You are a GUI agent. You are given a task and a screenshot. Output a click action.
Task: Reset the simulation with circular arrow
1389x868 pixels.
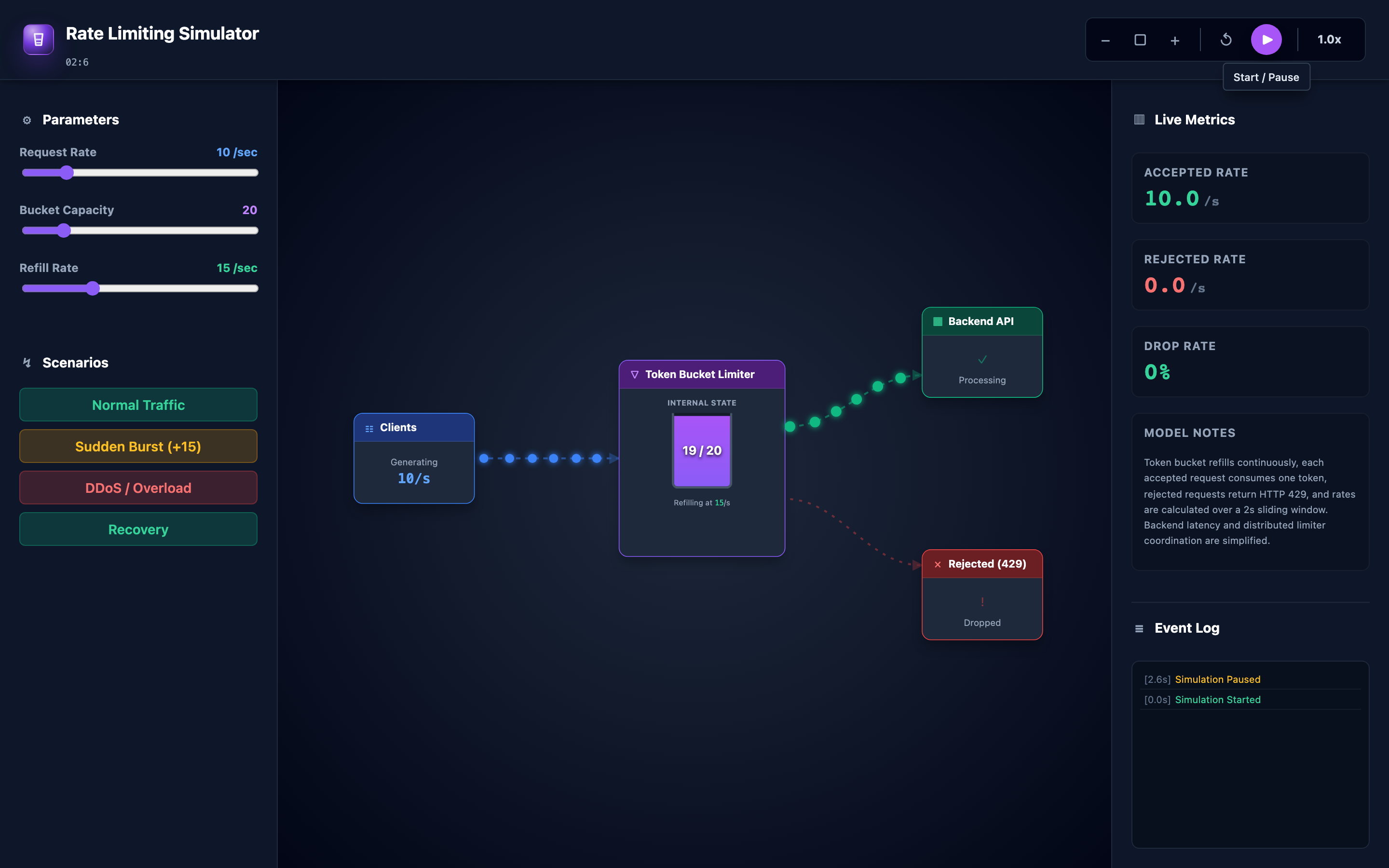coord(1226,40)
